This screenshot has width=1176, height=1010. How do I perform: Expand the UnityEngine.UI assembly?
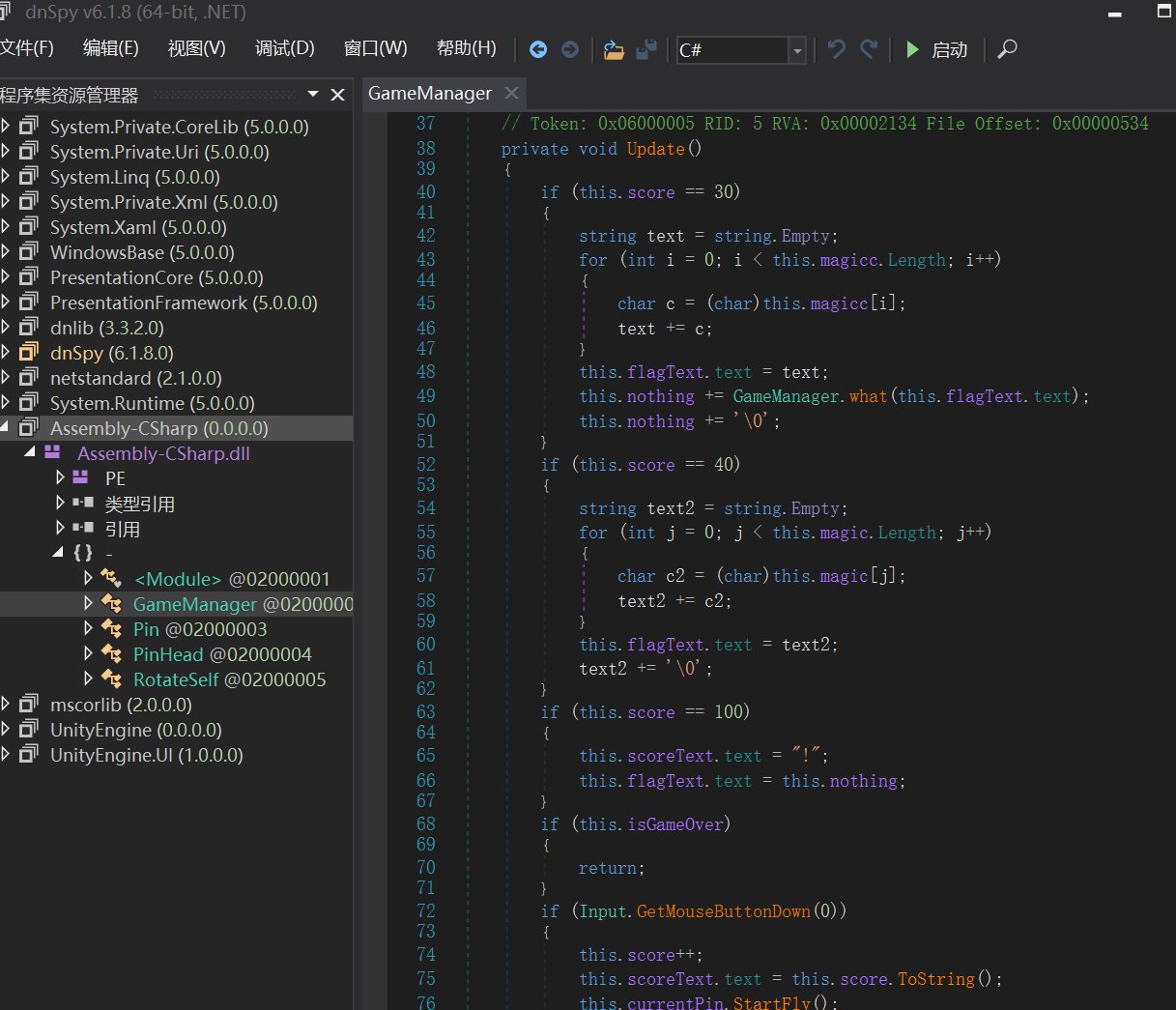point(6,755)
